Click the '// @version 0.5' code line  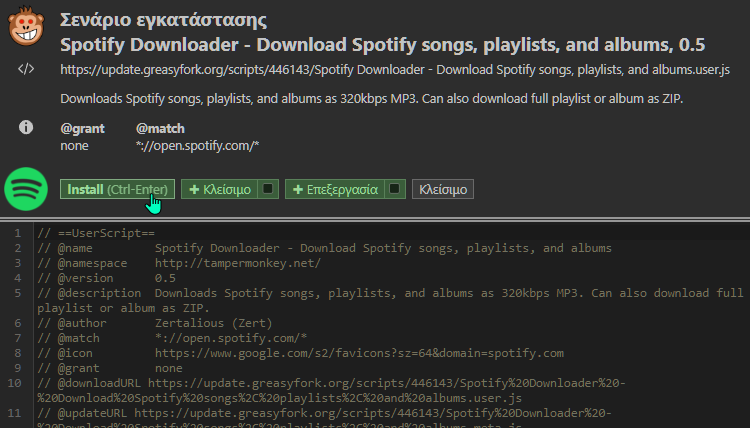106,278
